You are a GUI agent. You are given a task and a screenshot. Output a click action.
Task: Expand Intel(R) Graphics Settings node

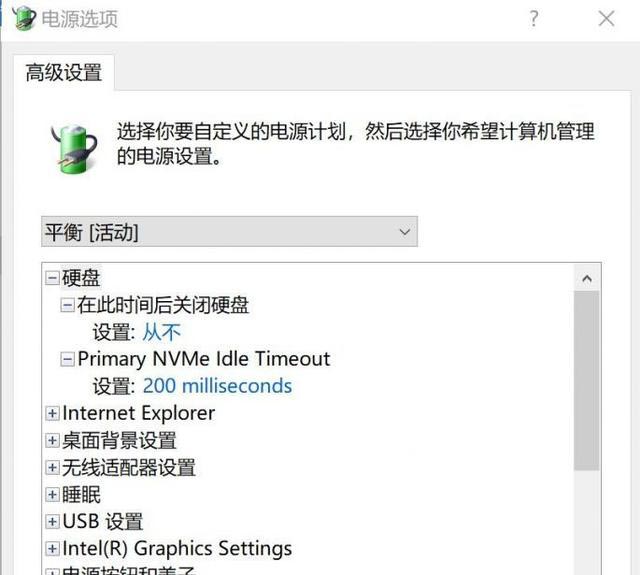52,549
